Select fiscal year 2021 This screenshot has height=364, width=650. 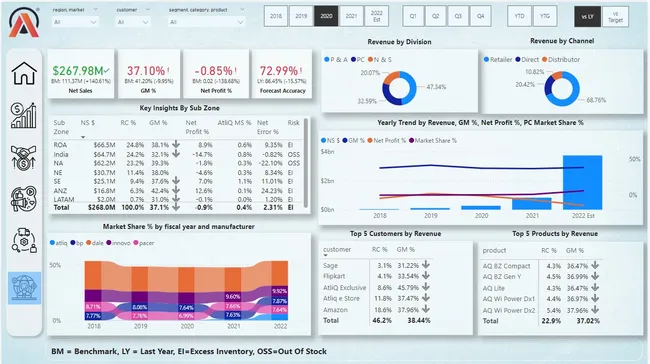(351, 16)
